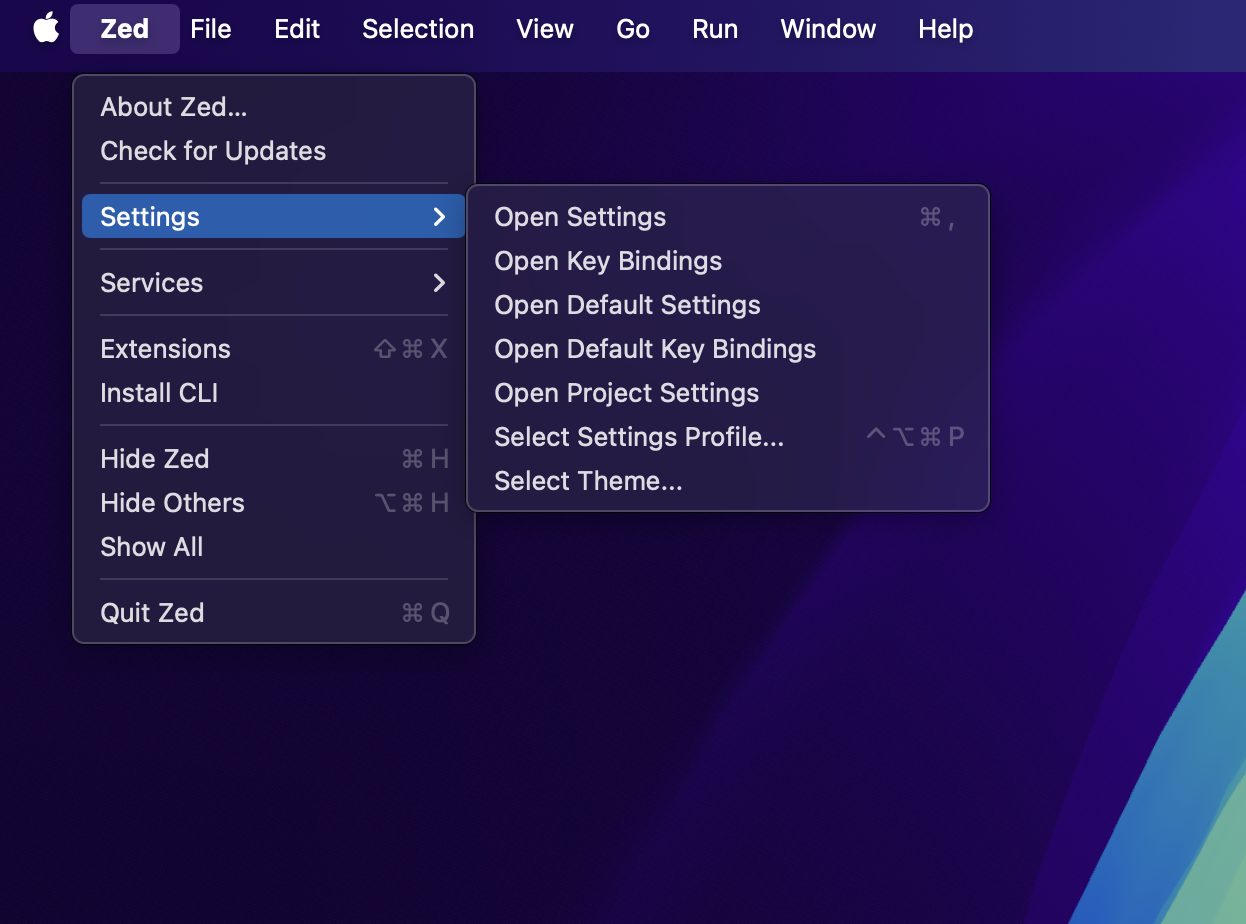Click the Apple logo icon
This screenshot has width=1246, height=924.
point(46,29)
